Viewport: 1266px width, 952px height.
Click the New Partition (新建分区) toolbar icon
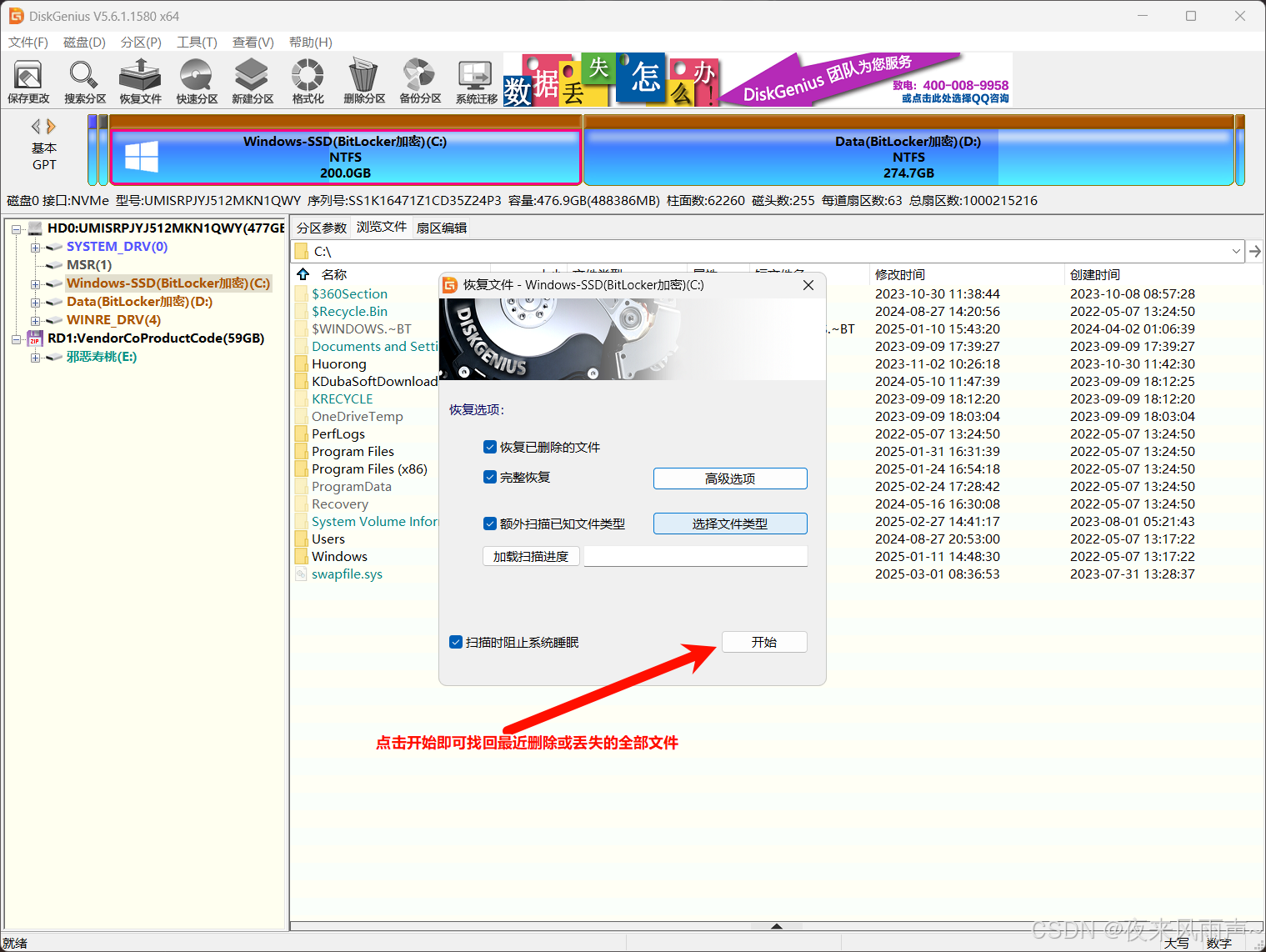[253, 82]
